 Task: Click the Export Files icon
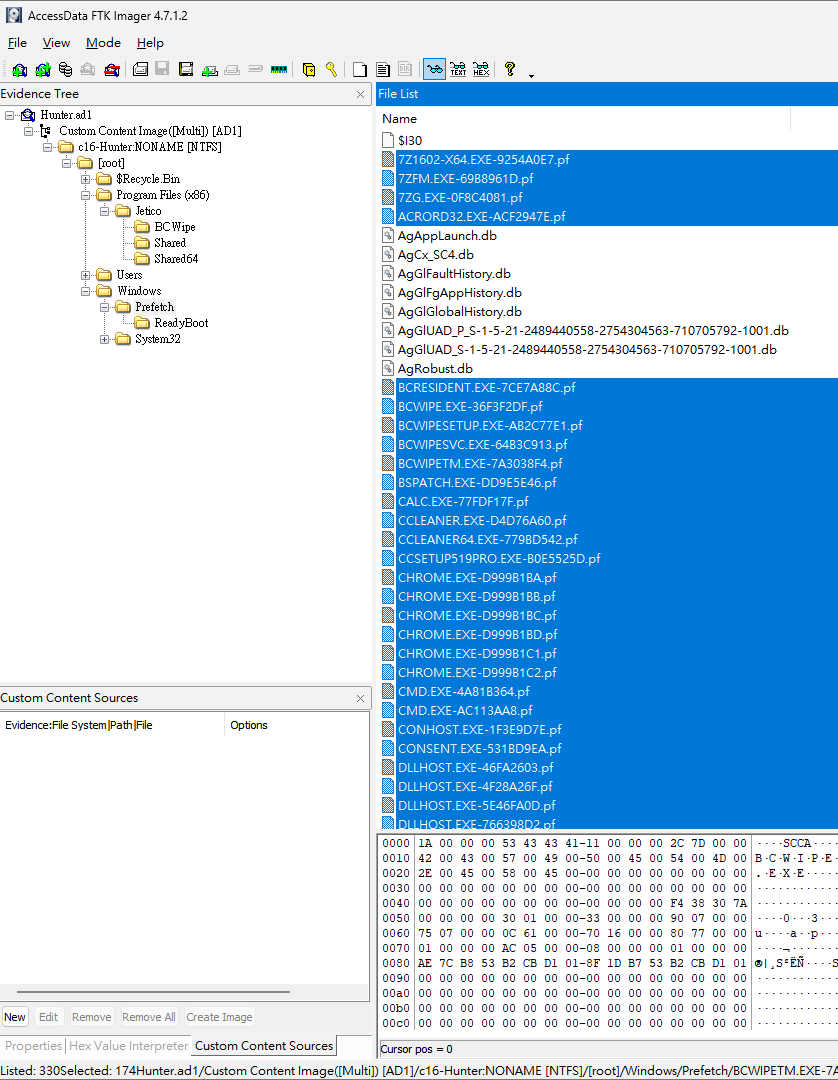click(360, 70)
